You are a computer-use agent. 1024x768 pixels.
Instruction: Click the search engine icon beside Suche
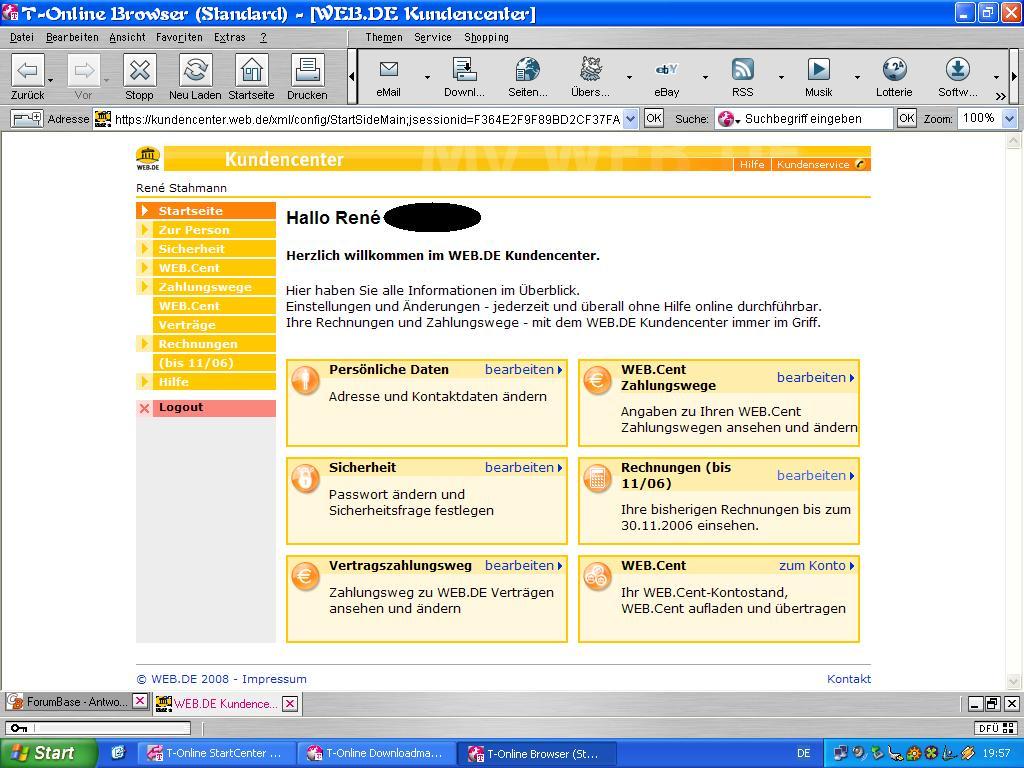tap(726, 119)
